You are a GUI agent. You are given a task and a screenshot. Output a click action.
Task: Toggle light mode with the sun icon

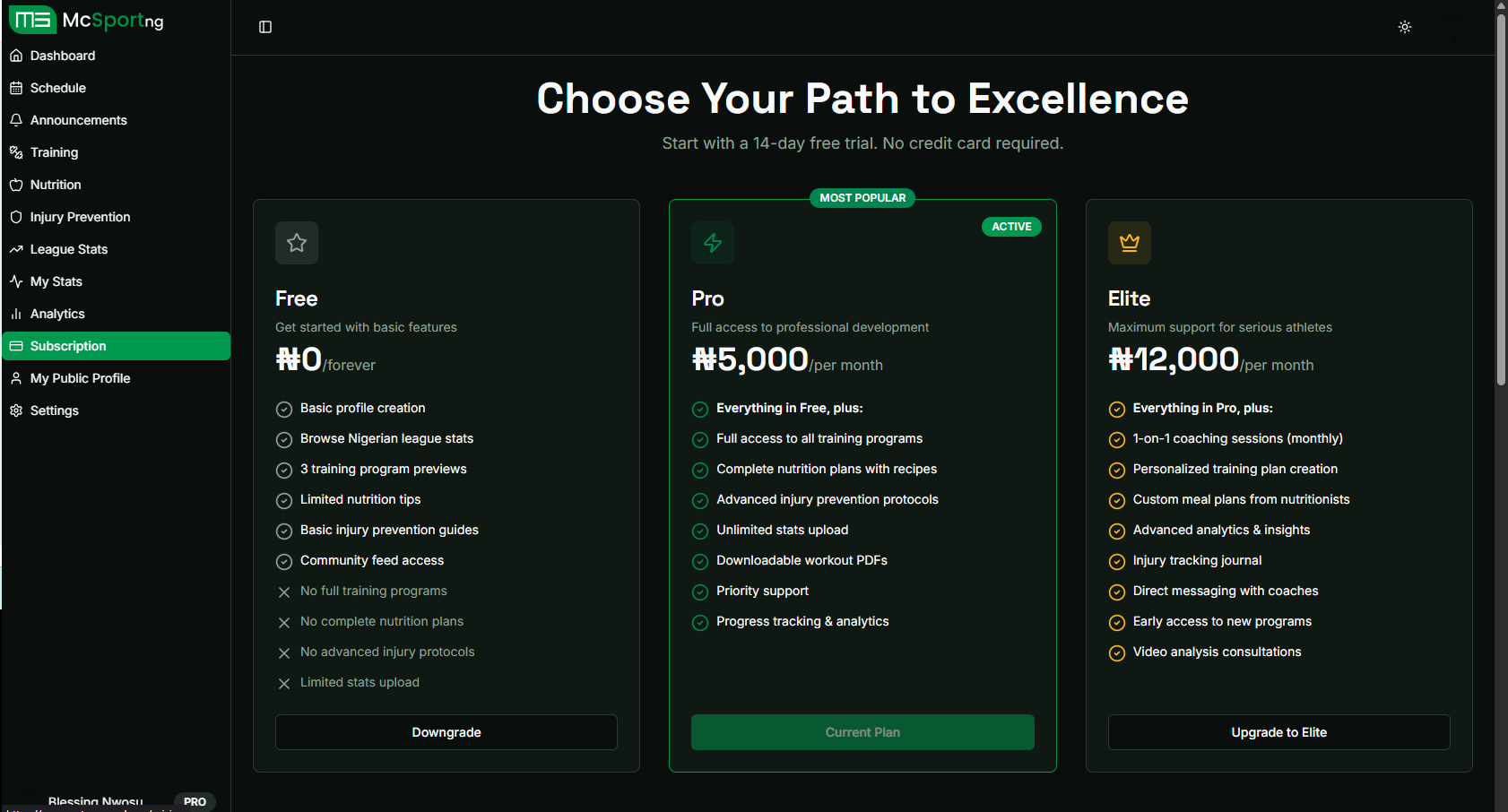(1405, 27)
